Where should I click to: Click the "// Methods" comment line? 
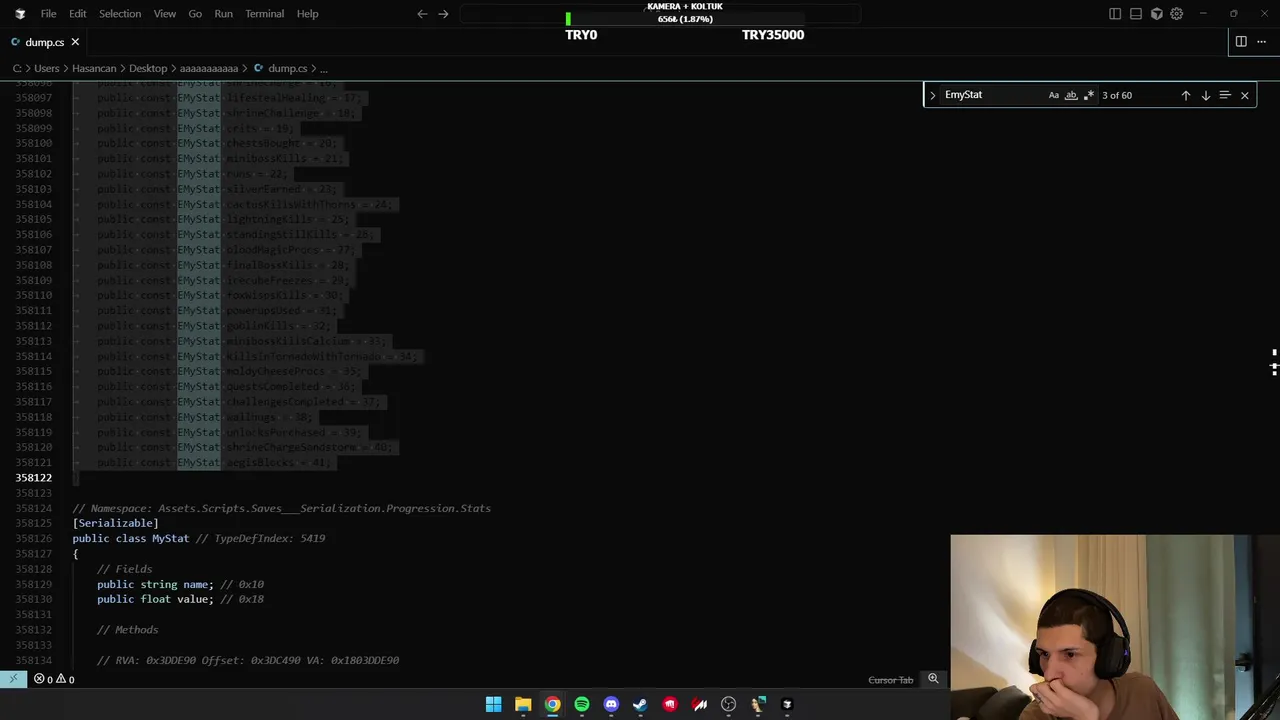(x=128, y=630)
